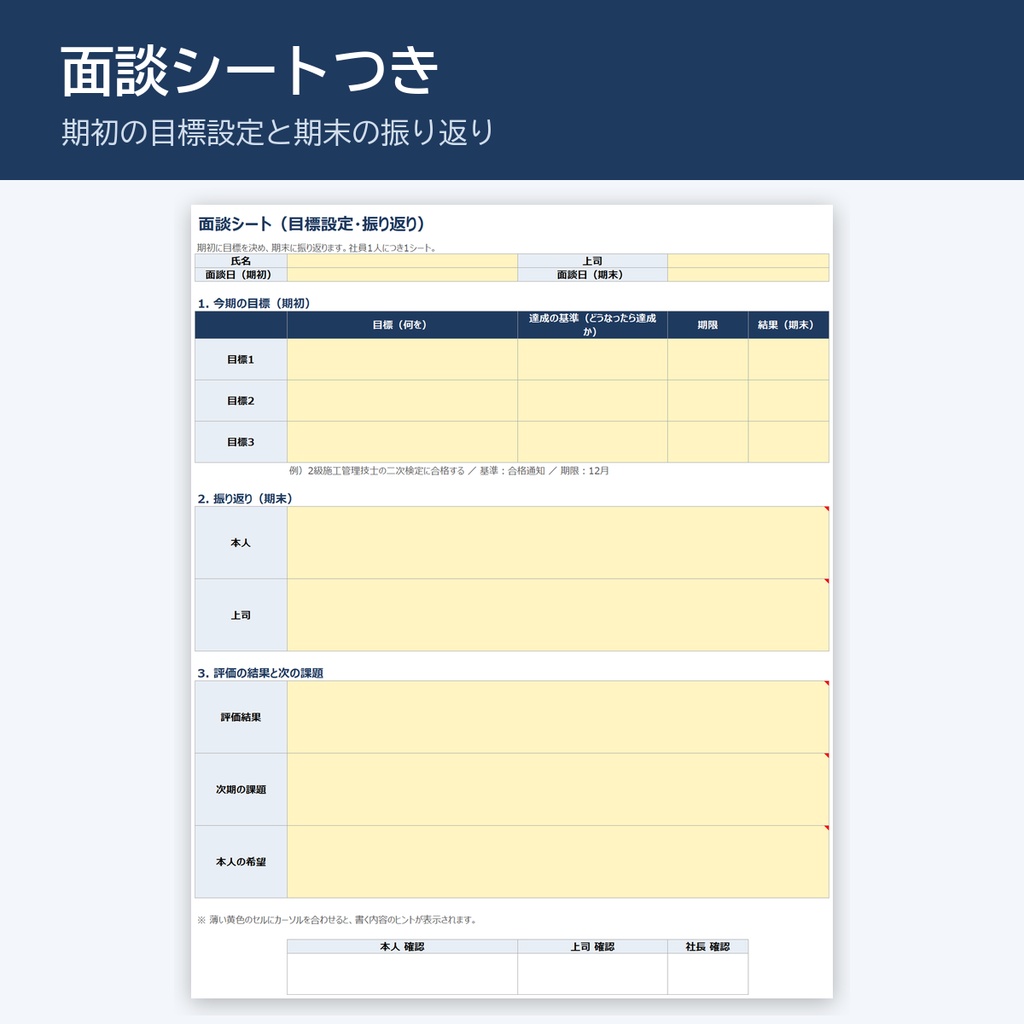The image size is (1024, 1024).
Task: Click the comment marker on 本人 cell
Action: (827, 509)
